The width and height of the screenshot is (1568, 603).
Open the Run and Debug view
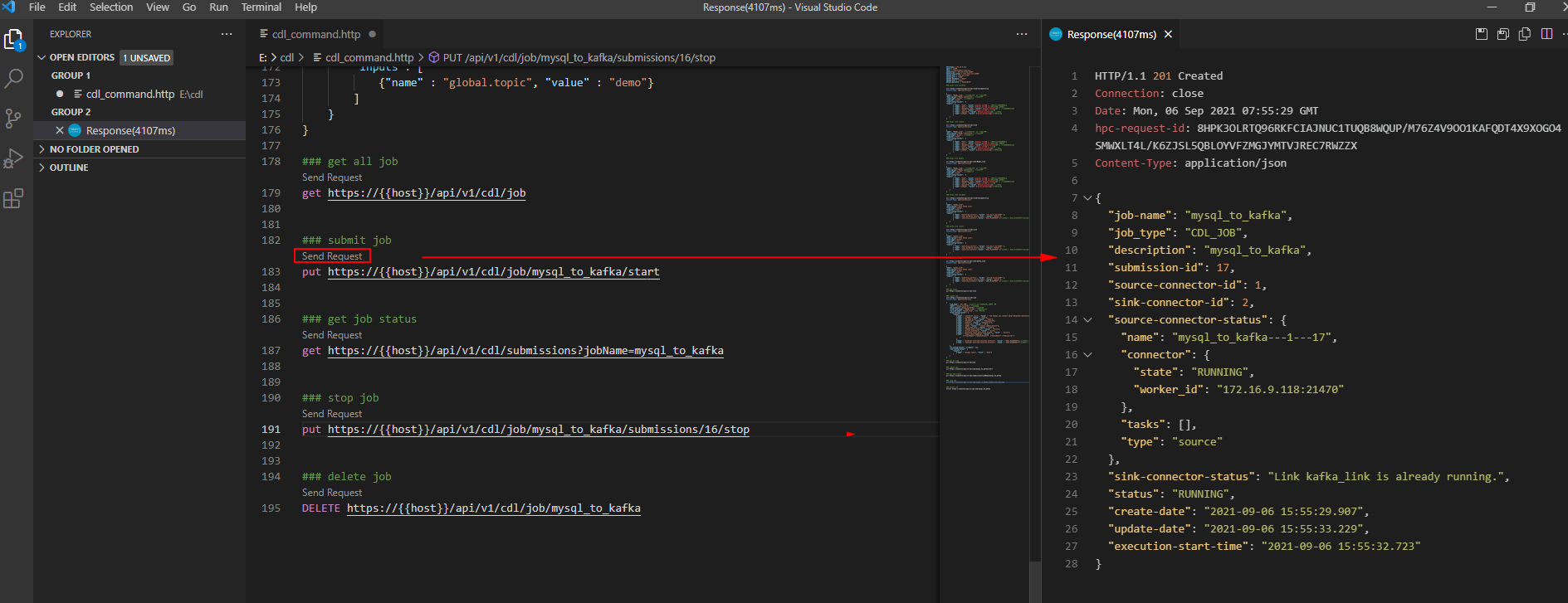click(x=14, y=158)
